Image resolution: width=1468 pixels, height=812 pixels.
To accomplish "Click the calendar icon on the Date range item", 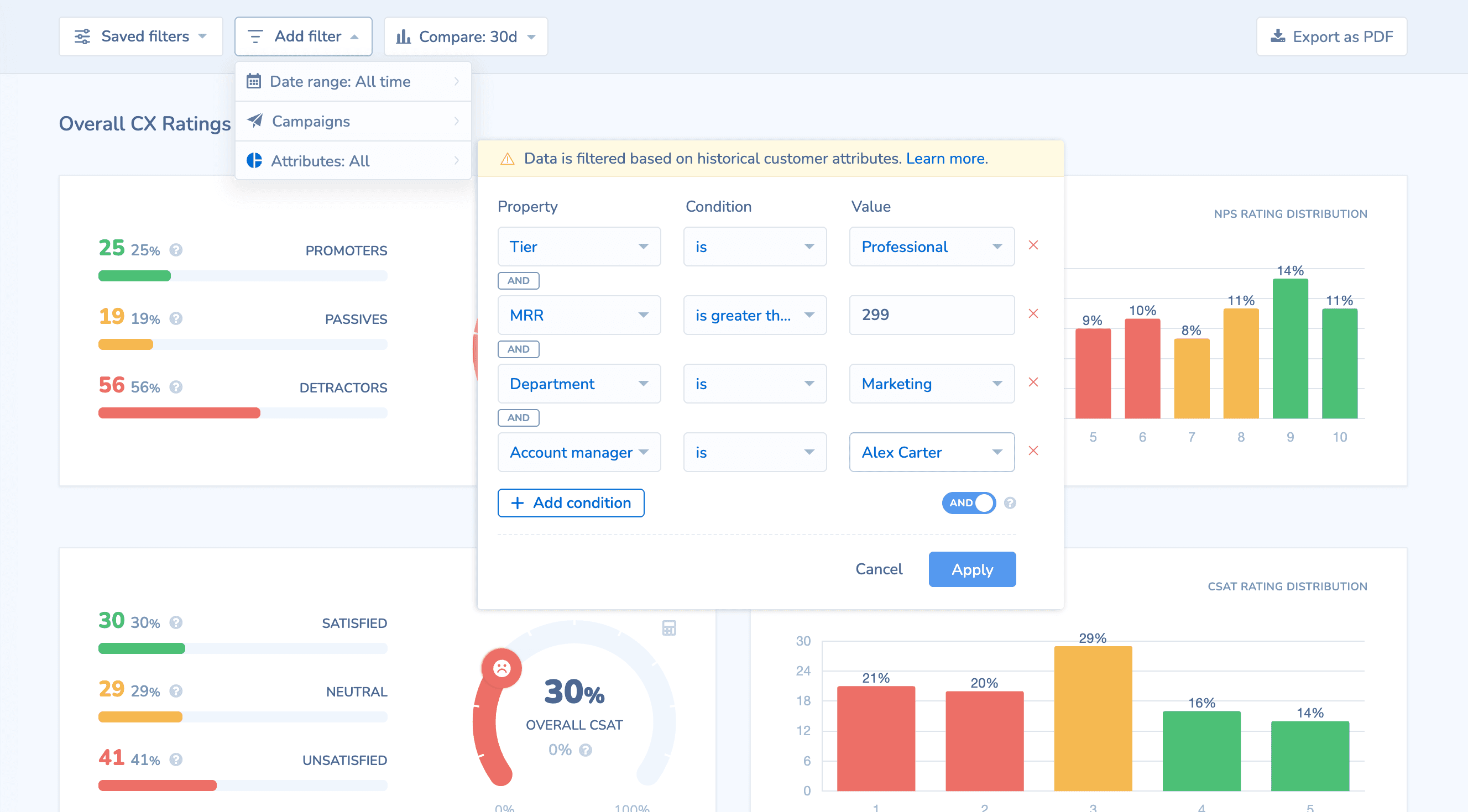I will click(254, 81).
